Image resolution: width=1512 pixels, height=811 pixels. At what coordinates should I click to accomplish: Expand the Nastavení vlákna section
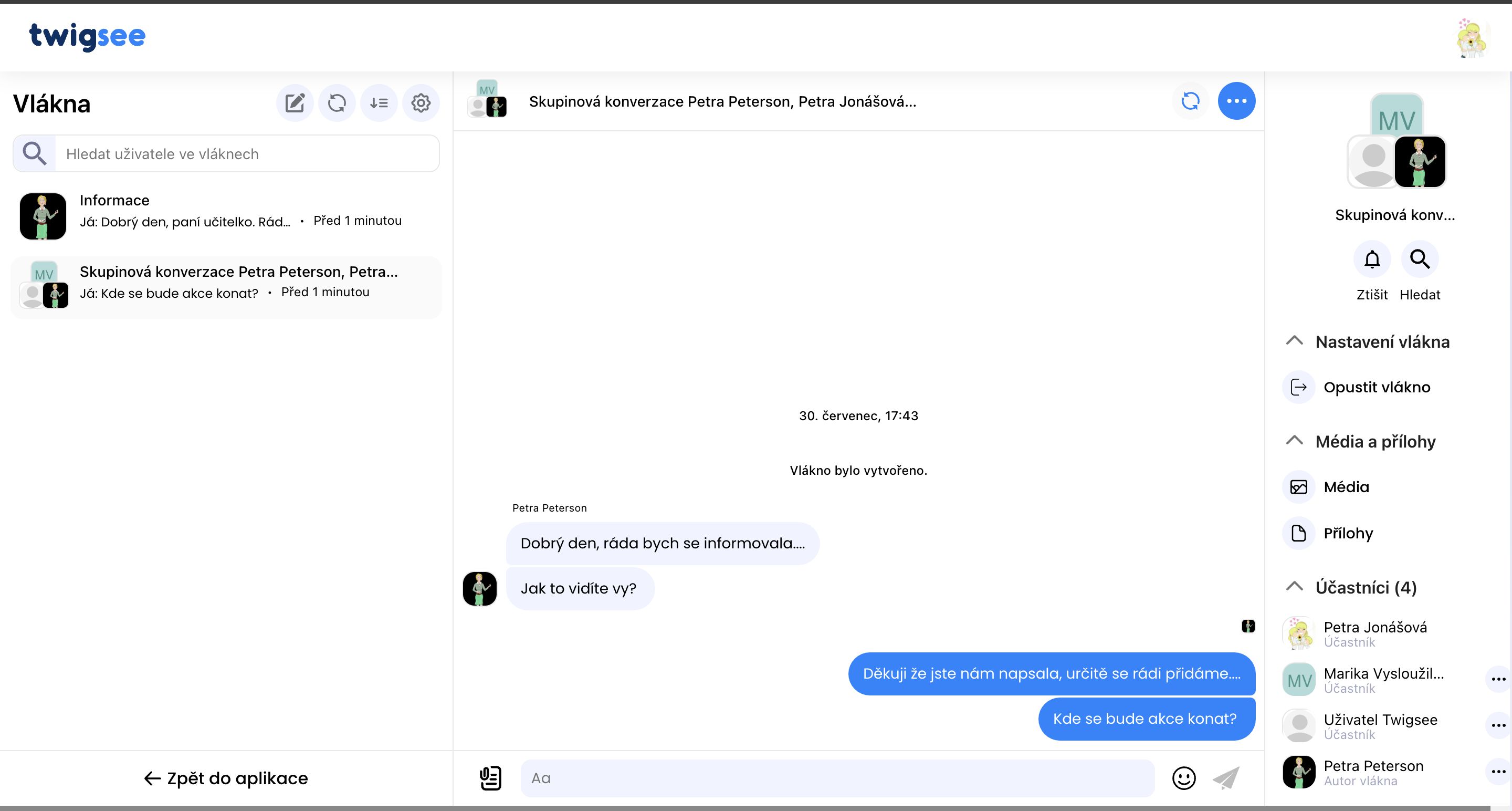[1295, 340]
